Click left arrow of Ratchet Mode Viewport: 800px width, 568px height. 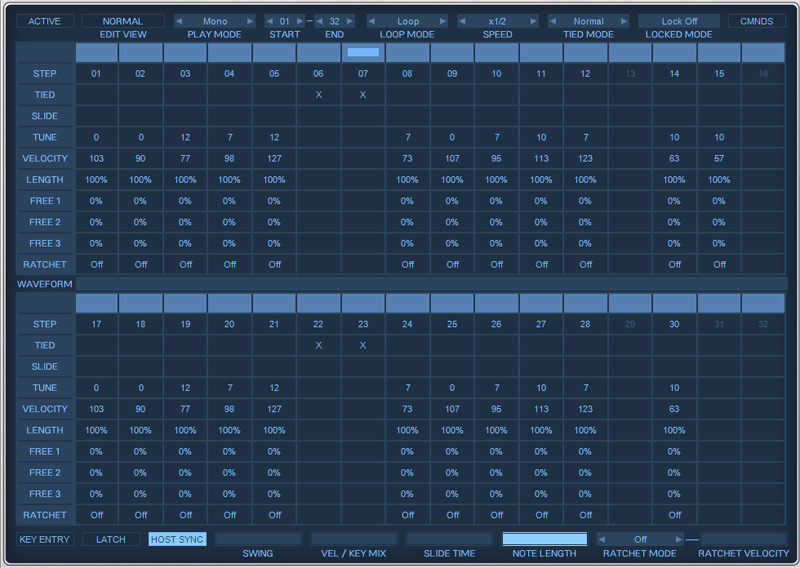tap(603, 539)
